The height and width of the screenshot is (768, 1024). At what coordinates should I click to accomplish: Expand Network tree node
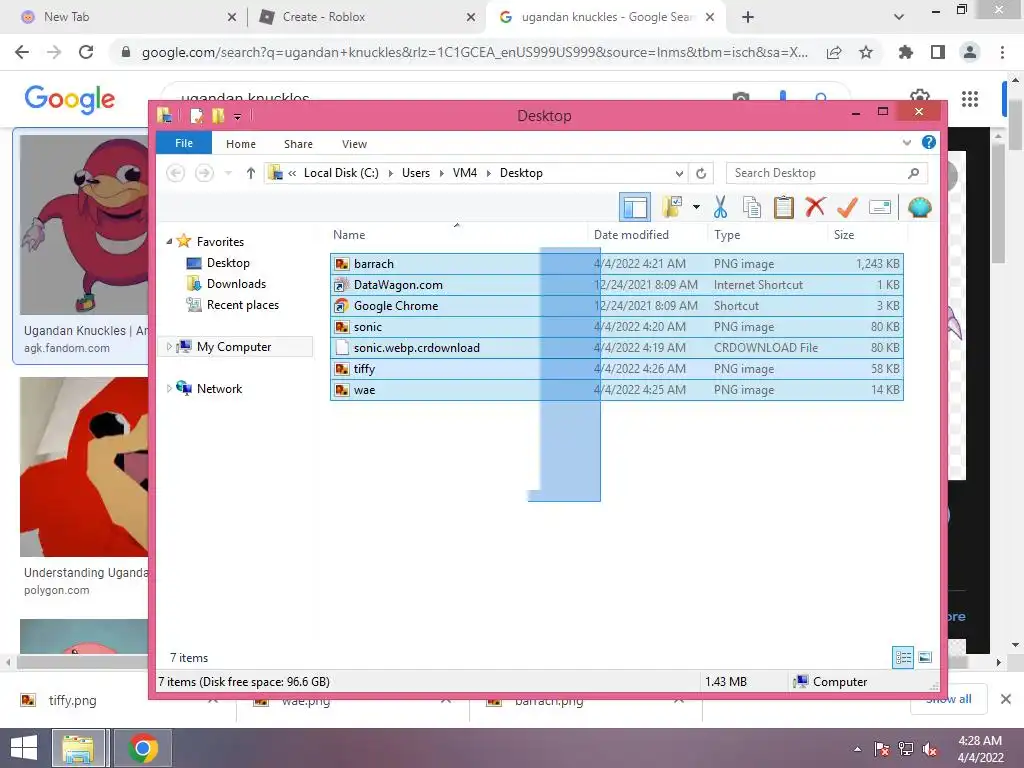tap(169, 389)
